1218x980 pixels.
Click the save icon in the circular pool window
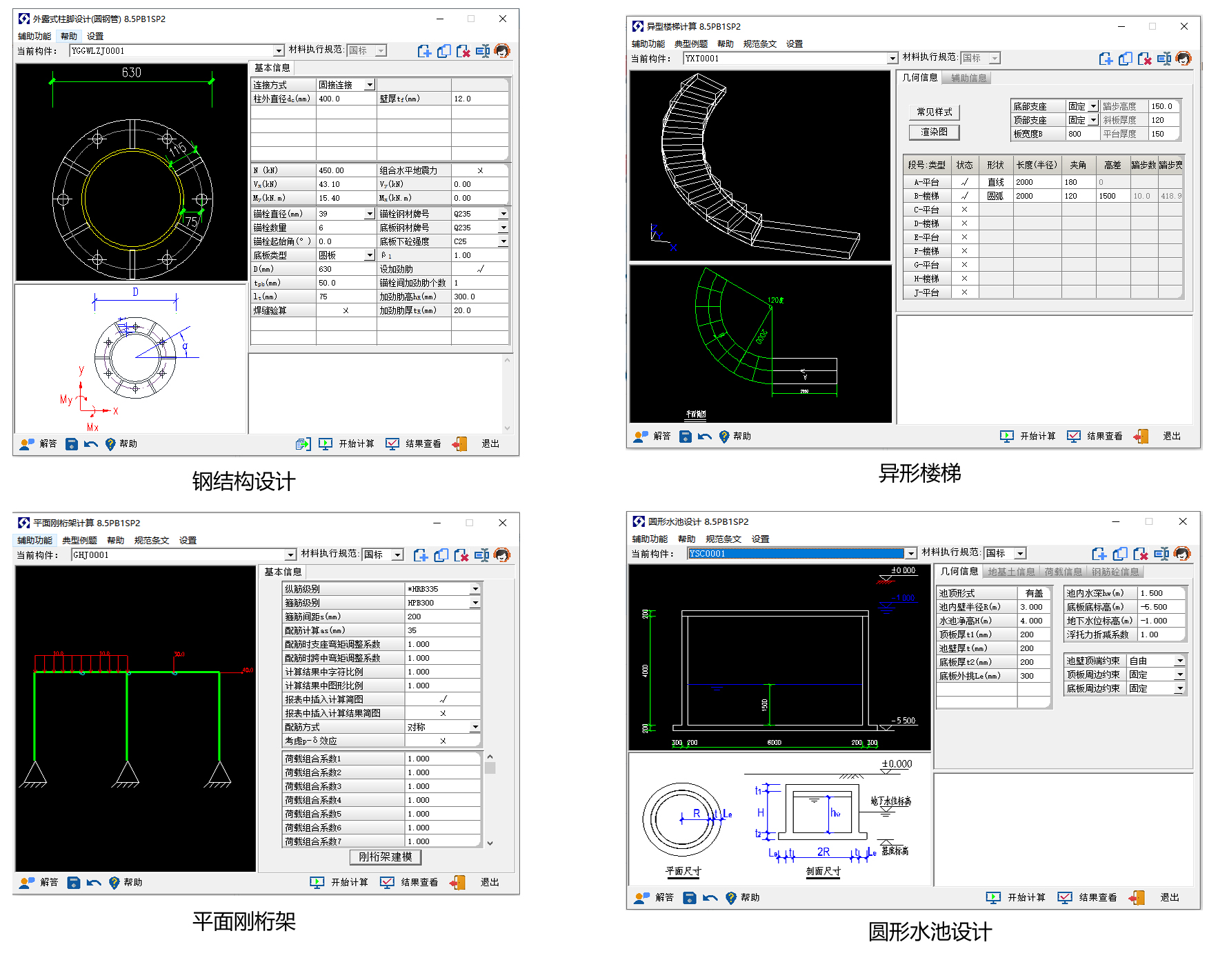(x=689, y=897)
